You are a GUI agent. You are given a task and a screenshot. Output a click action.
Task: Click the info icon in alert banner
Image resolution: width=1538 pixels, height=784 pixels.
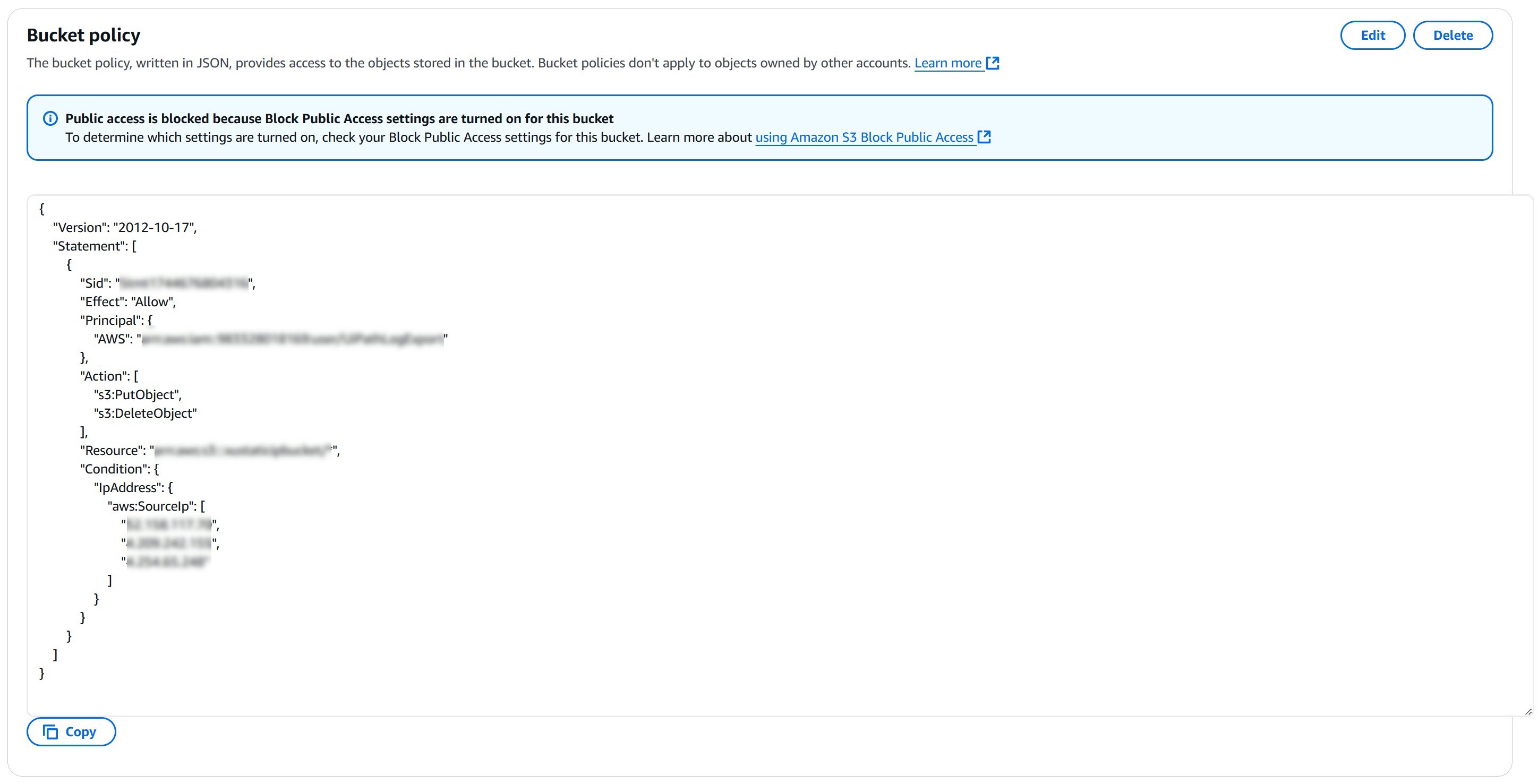click(51, 119)
